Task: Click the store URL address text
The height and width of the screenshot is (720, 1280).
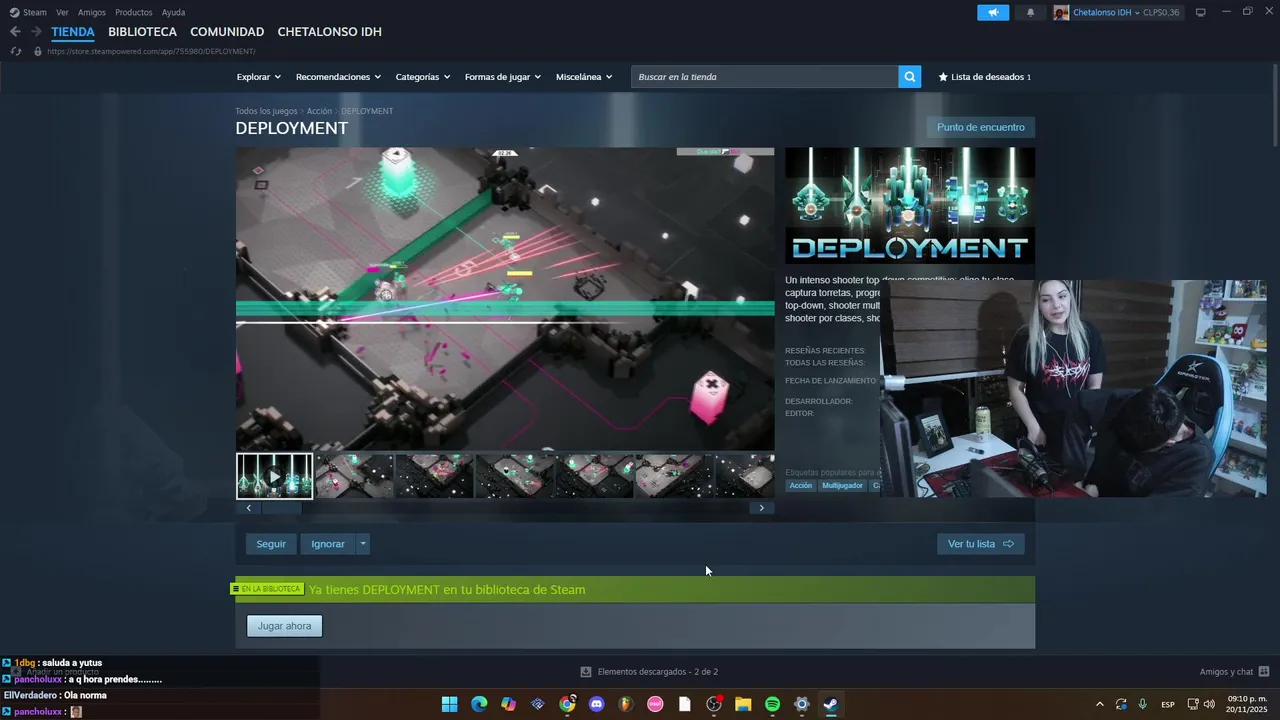Action: coord(151,51)
